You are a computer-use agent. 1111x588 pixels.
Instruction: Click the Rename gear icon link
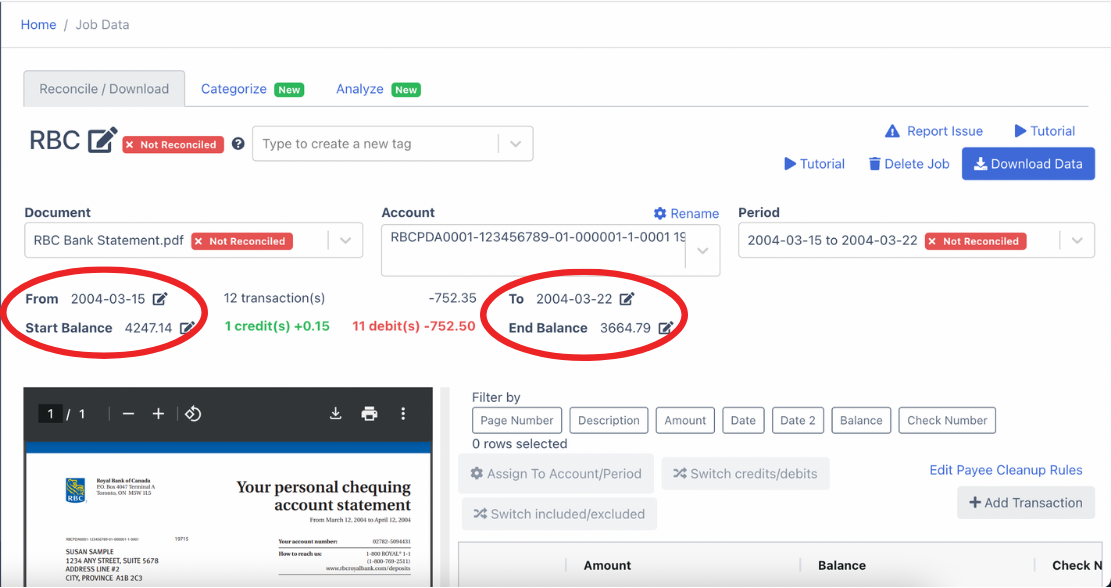coord(686,213)
